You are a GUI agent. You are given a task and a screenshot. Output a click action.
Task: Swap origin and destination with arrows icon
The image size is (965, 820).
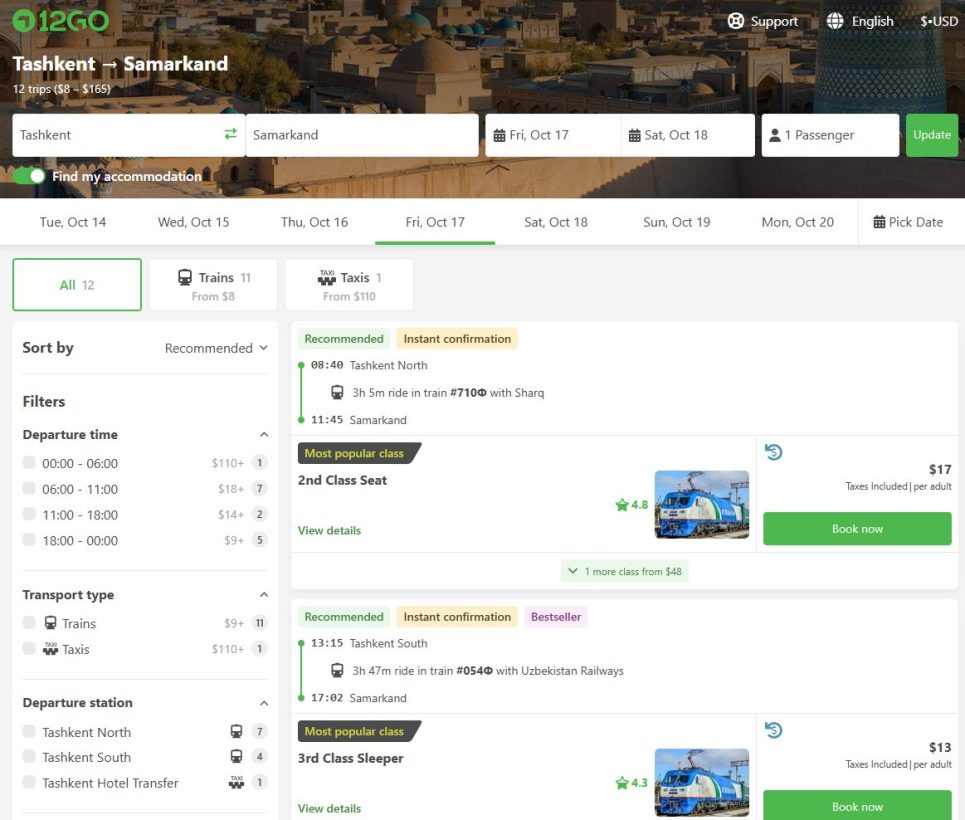click(231, 134)
